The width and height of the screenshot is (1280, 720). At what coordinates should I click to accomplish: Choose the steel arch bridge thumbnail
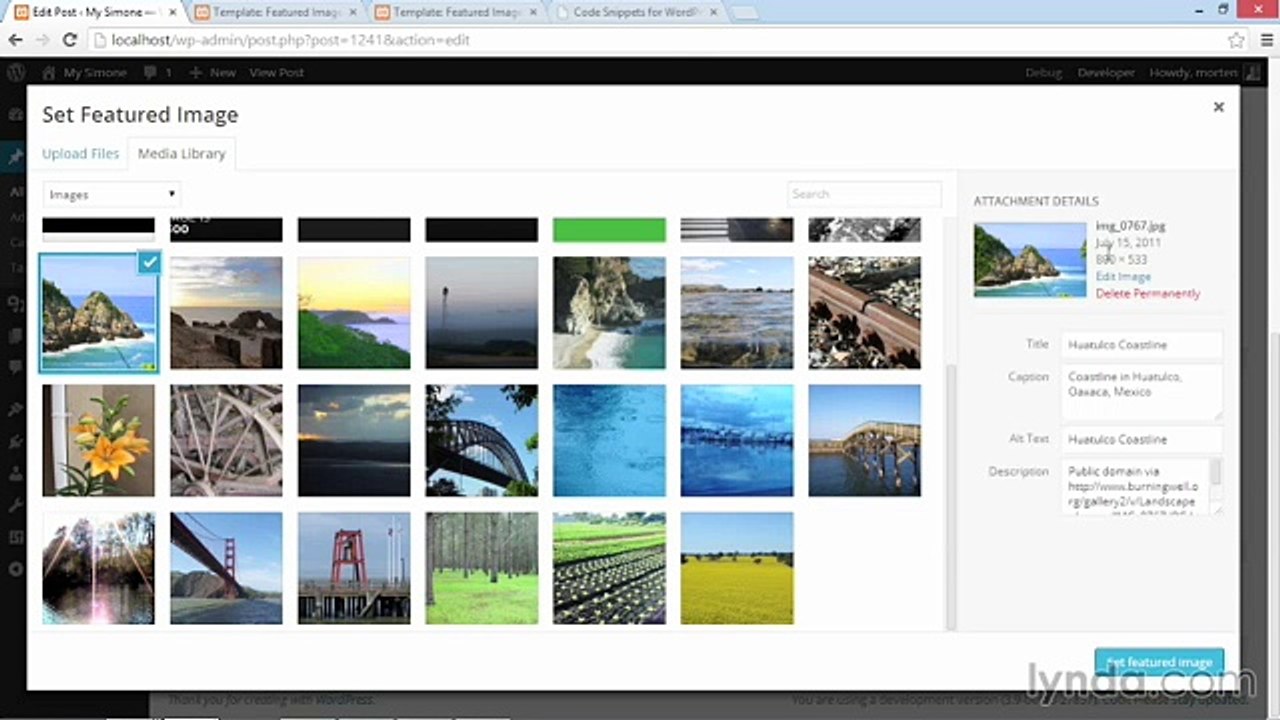coord(482,441)
